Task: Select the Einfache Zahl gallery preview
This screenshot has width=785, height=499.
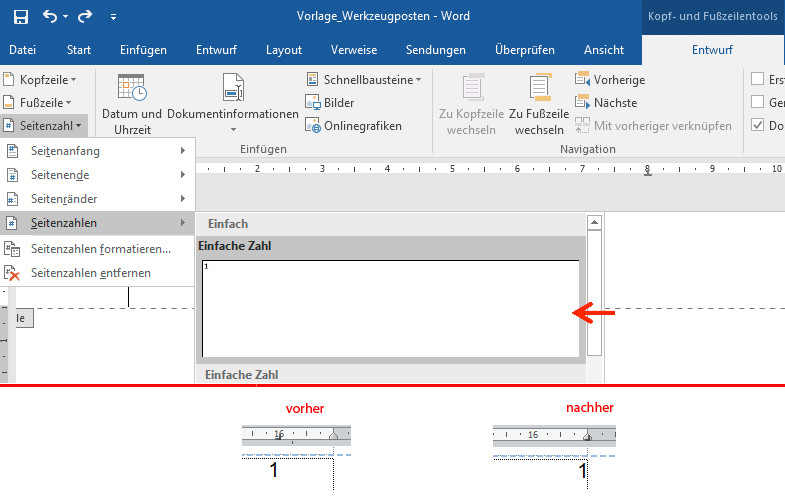Action: [390, 307]
